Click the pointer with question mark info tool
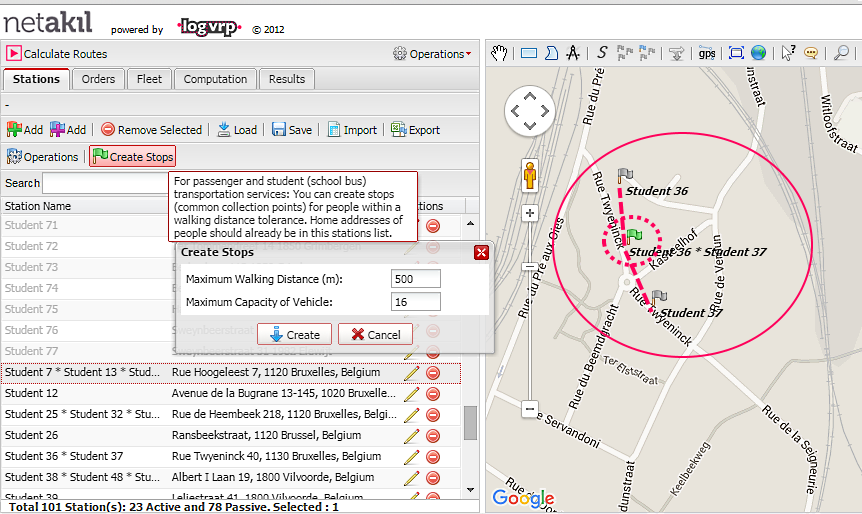 click(x=788, y=53)
